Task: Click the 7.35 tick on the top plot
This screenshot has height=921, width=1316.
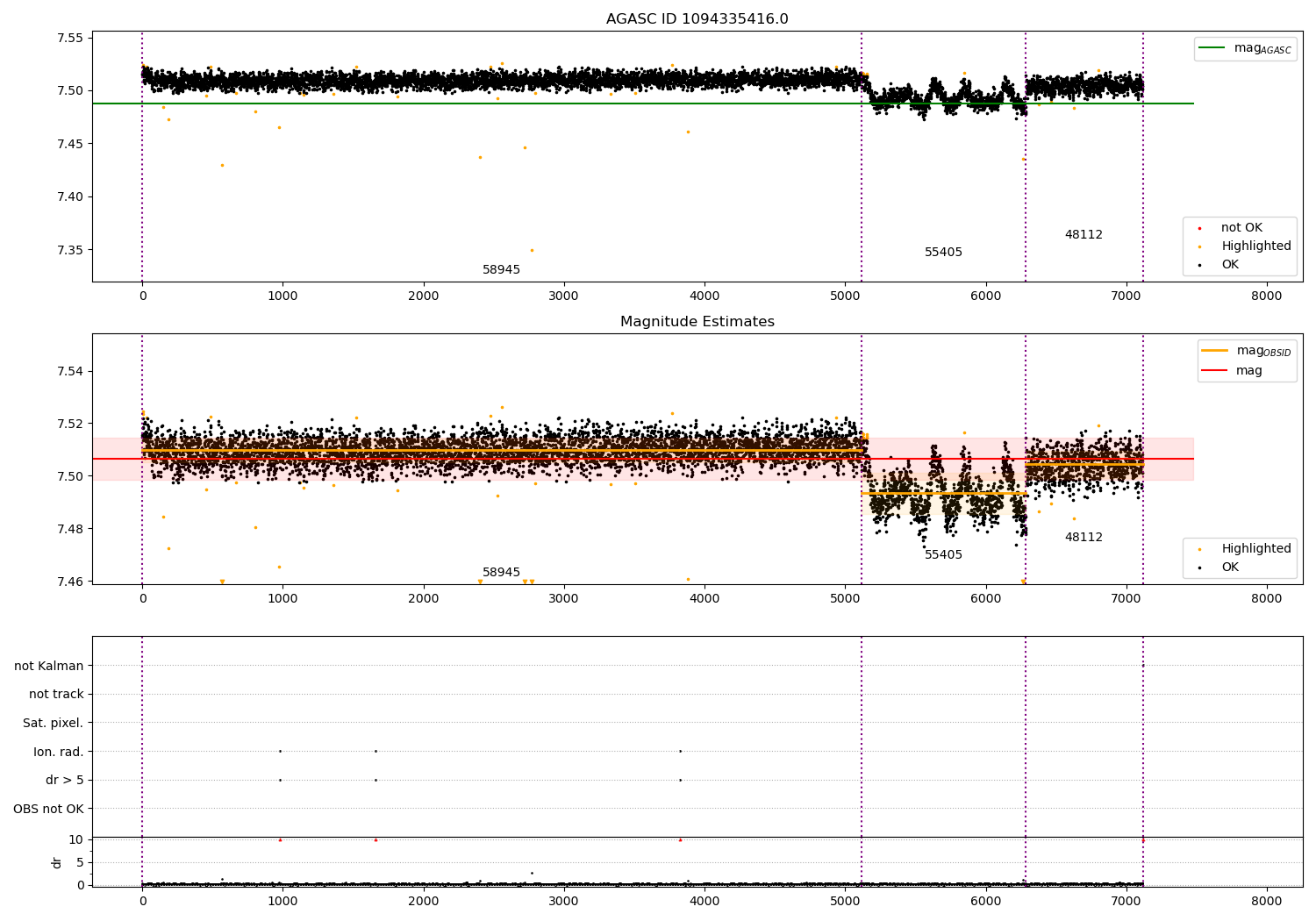Action: (x=70, y=250)
